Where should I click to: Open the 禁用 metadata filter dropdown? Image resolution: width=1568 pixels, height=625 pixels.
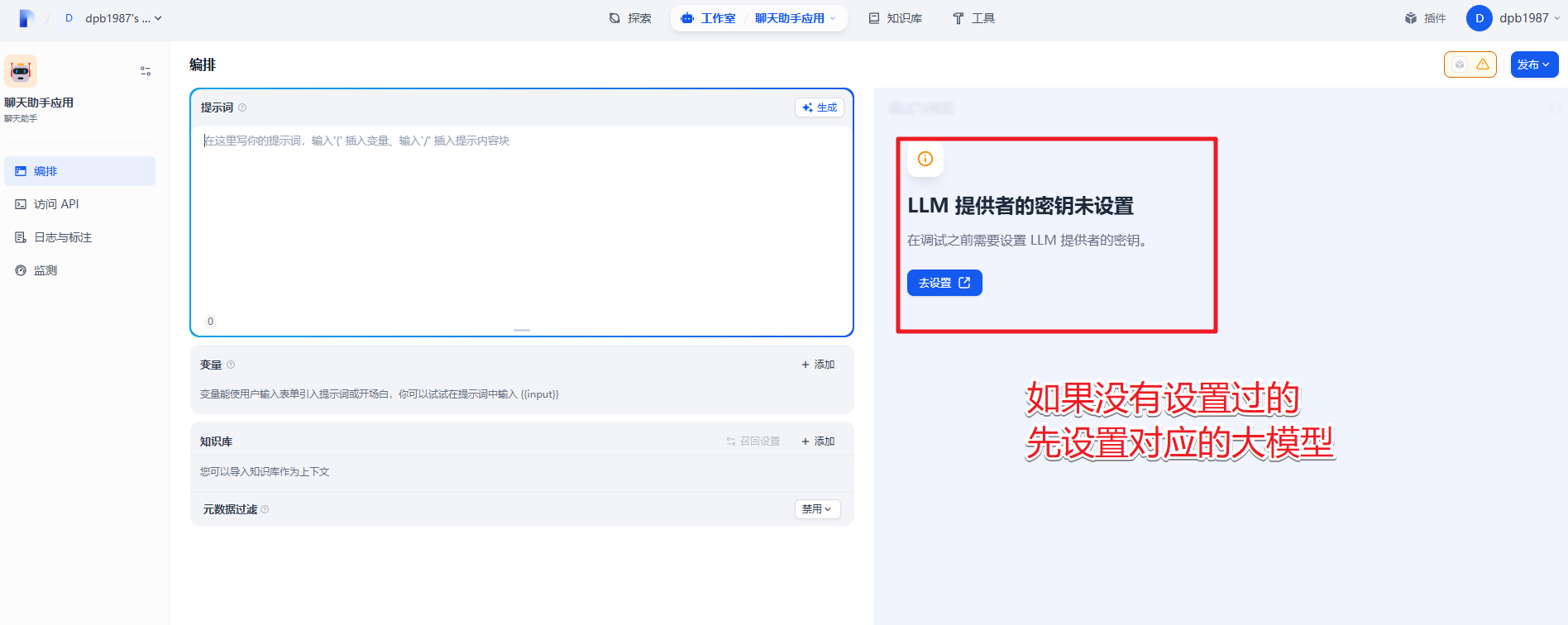(817, 509)
